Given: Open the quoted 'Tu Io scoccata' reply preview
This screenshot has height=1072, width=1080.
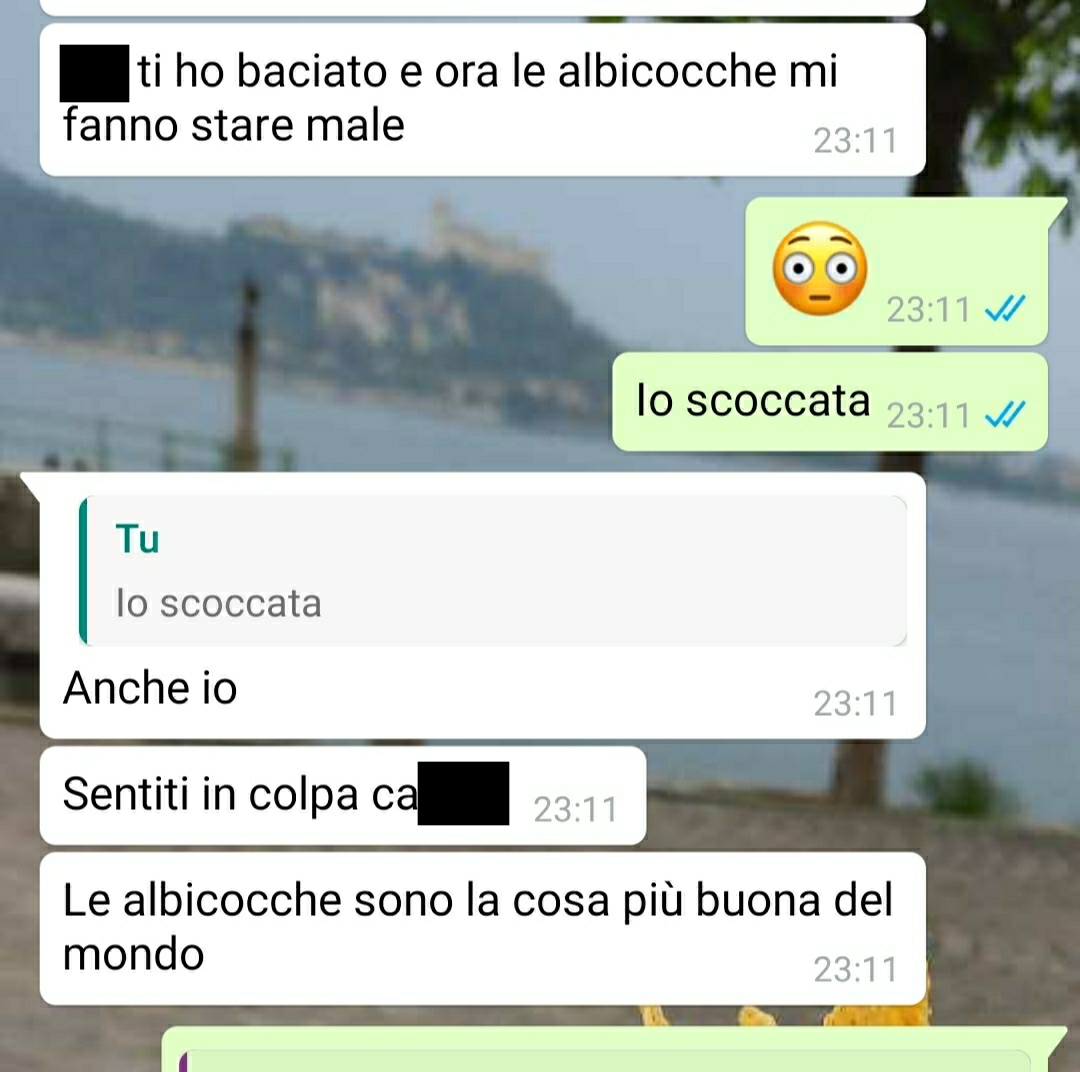Looking at the screenshot, I should tap(493, 570).
